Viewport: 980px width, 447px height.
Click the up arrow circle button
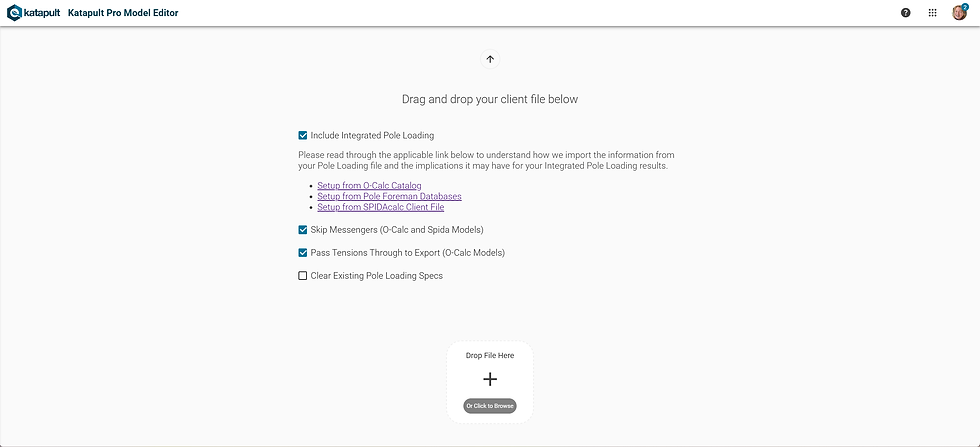(x=490, y=59)
